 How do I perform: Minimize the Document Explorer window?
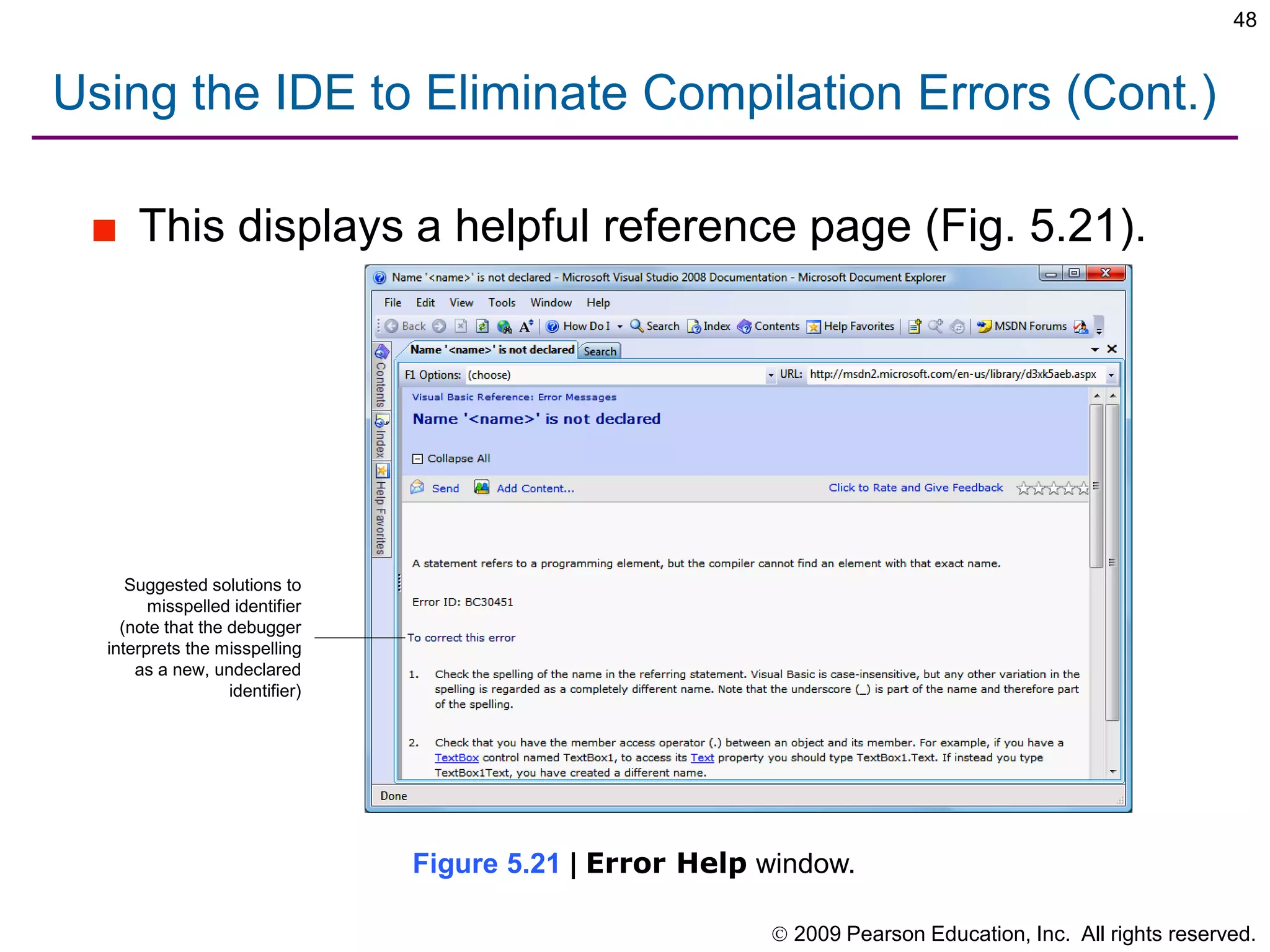click(x=1050, y=273)
